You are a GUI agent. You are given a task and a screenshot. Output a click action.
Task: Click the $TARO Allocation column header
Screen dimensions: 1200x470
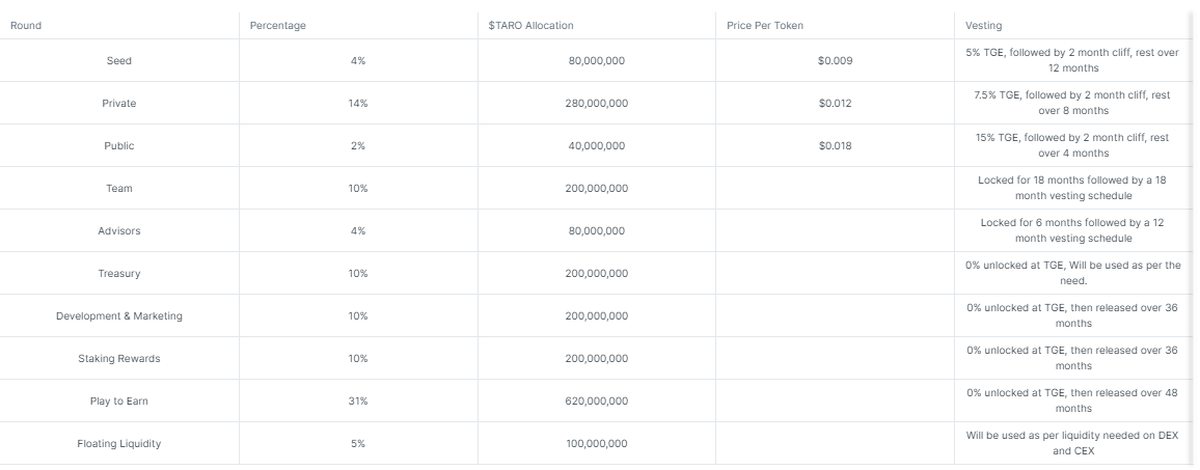point(531,25)
